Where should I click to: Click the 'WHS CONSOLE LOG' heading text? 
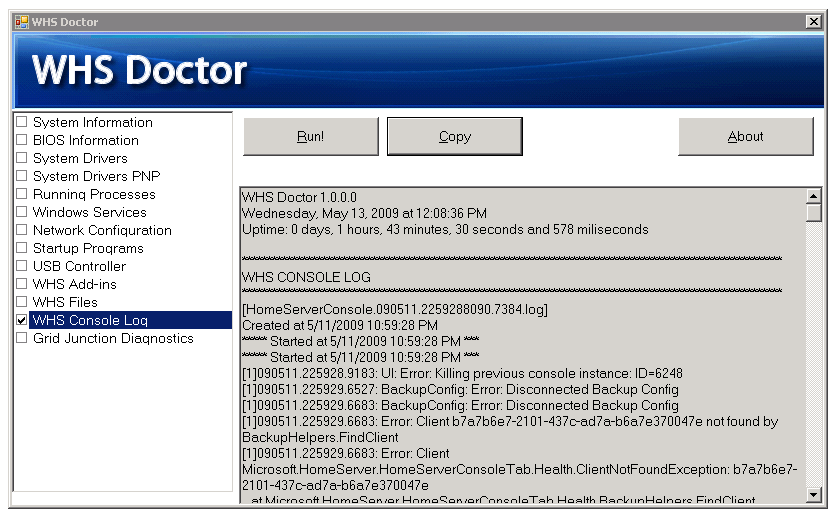[x=306, y=277]
